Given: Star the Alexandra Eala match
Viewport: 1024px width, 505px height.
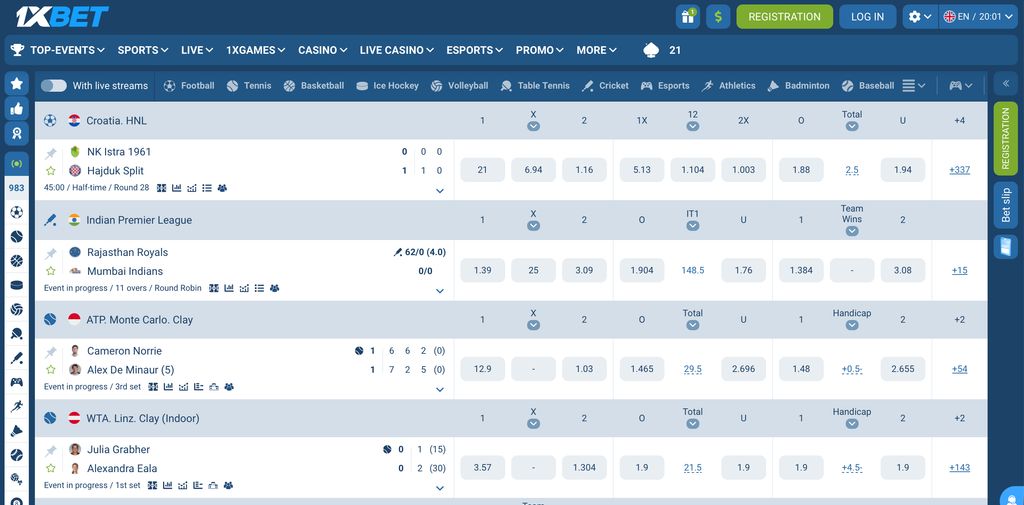Looking at the screenshot, I should (50, 468).
